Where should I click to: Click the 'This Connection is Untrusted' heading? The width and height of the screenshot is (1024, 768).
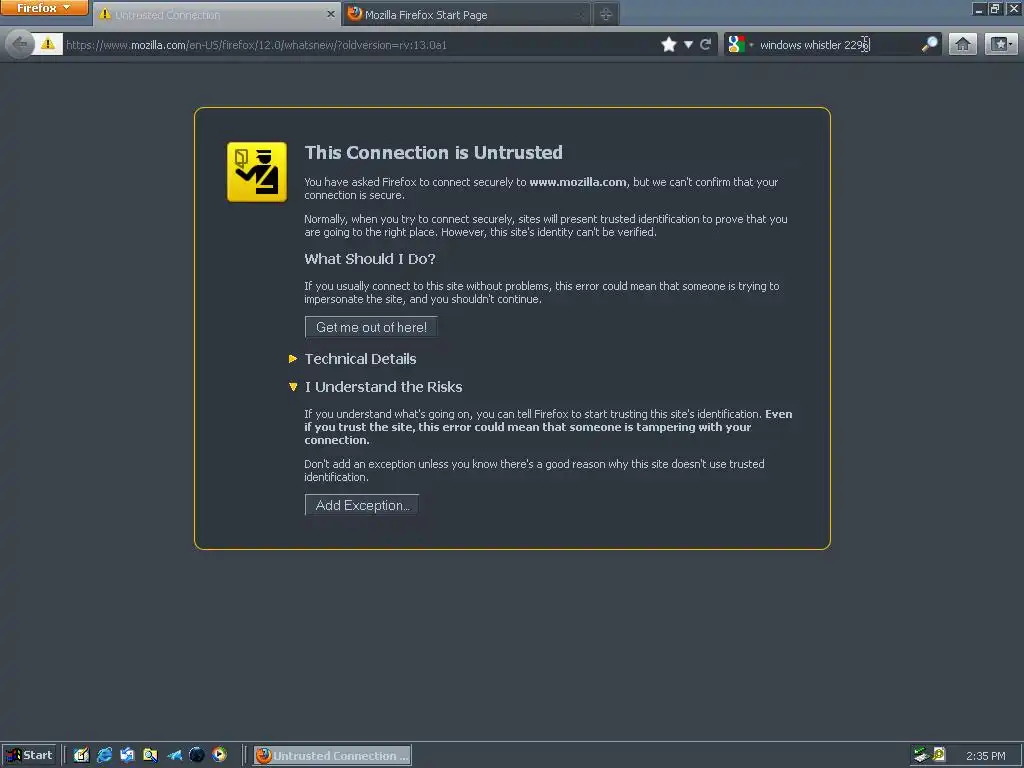(434, 153)
